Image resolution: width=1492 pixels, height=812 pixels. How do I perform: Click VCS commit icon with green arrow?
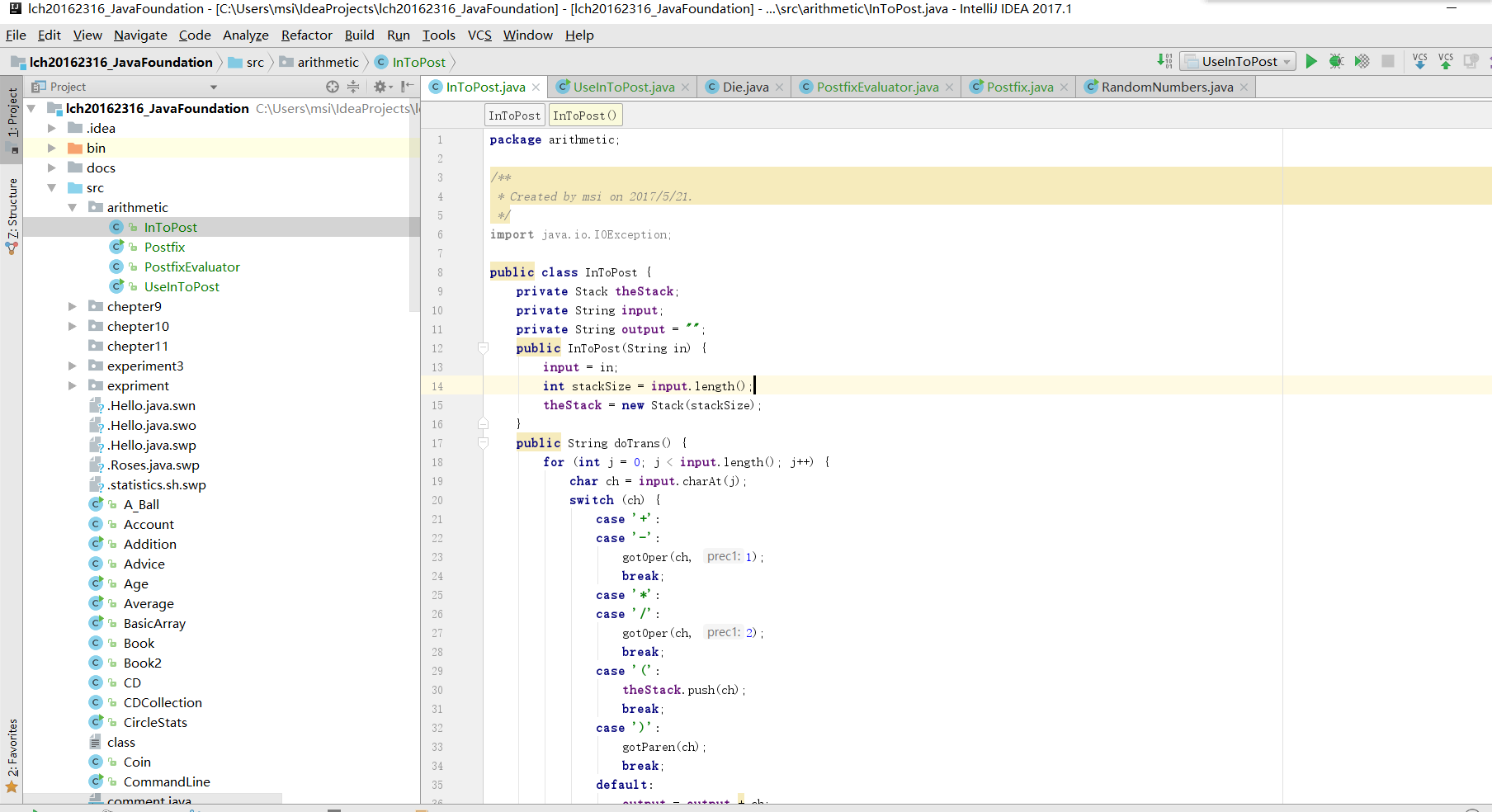click(1446, 61)
